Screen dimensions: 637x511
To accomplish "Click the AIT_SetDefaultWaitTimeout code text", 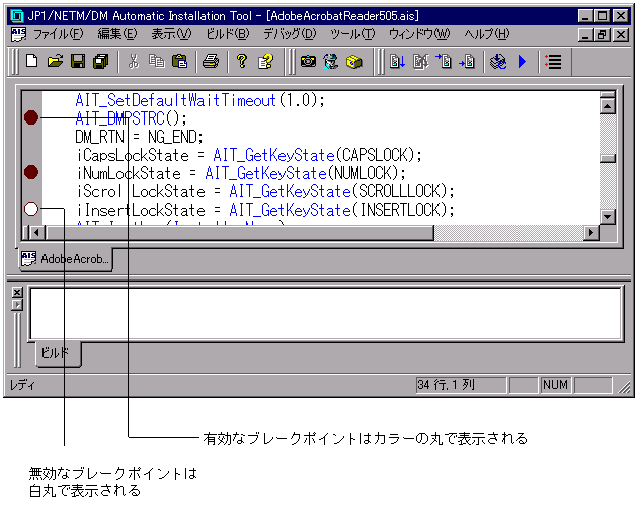I will pos(176,100).
